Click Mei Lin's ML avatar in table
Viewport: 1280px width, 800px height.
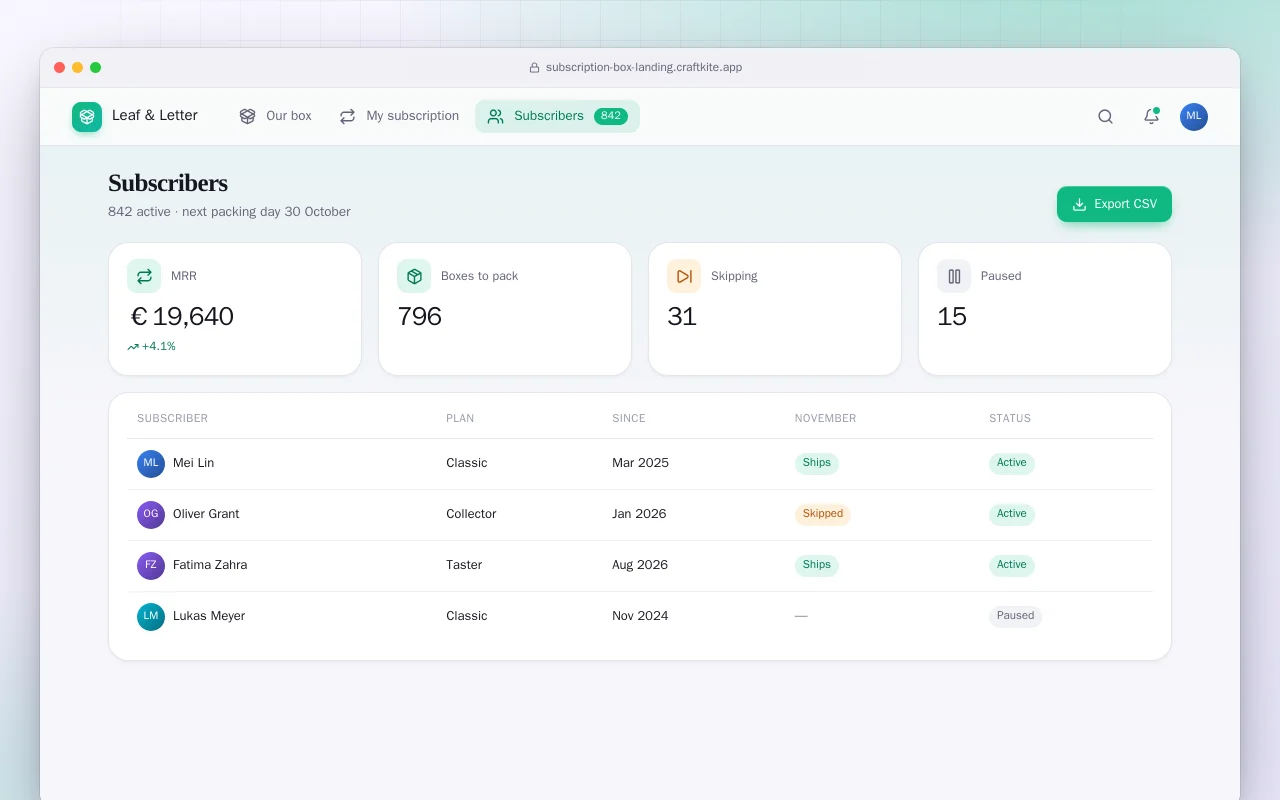[x=151, y=464]
